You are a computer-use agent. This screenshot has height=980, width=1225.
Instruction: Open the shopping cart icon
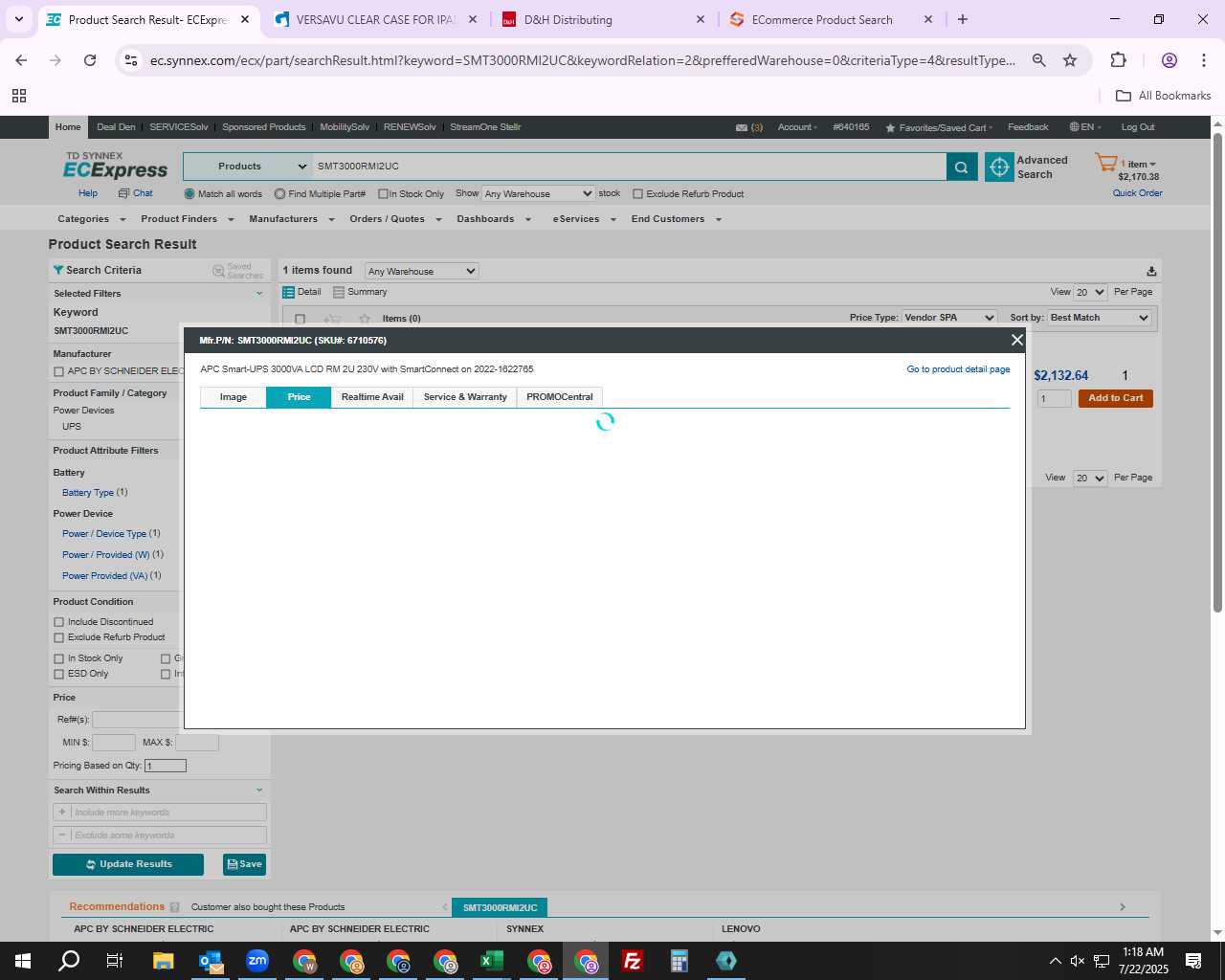tap(1106, 163)
